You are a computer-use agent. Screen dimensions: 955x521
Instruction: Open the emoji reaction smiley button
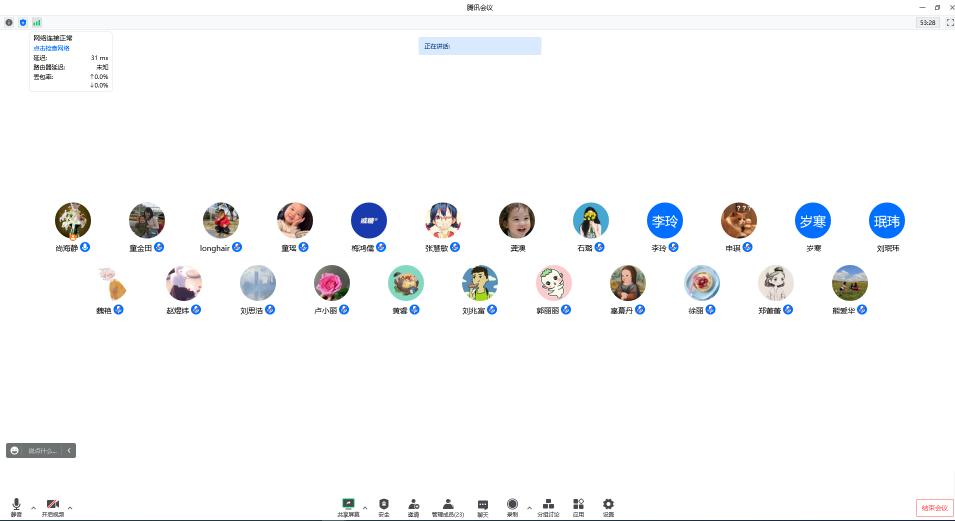tap(15, 450)
